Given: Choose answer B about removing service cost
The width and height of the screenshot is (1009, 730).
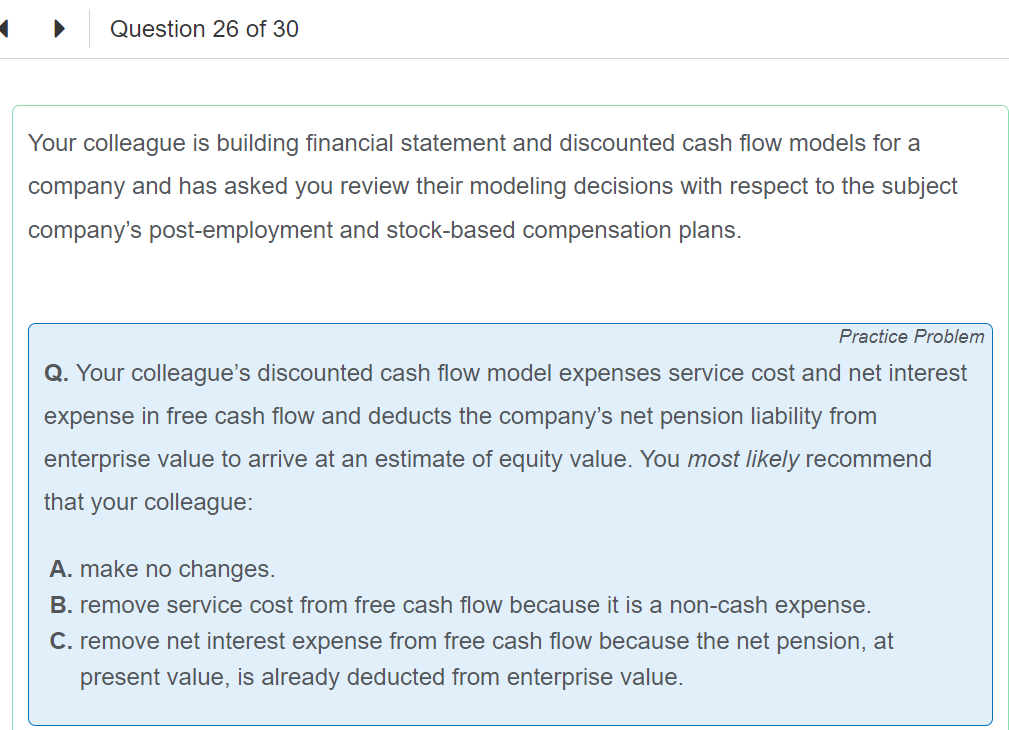Looking at the screenshot, I should (x=475, y=605).
